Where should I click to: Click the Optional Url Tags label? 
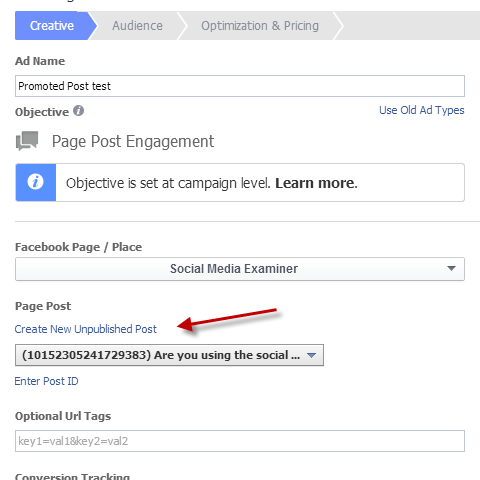coord(63,416)
